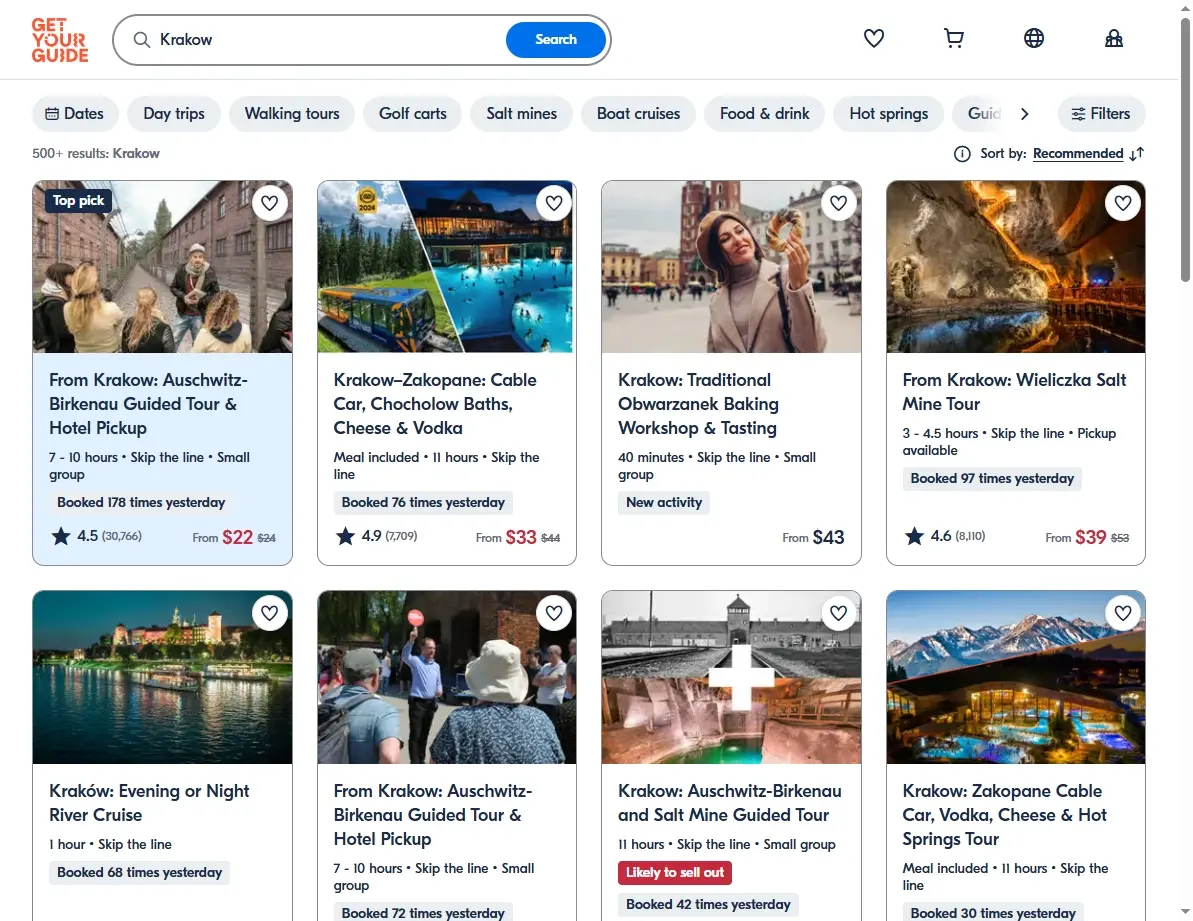Select the Food & drink category
This screenshot has width=1193, height=921.
[x=765, y=114]
